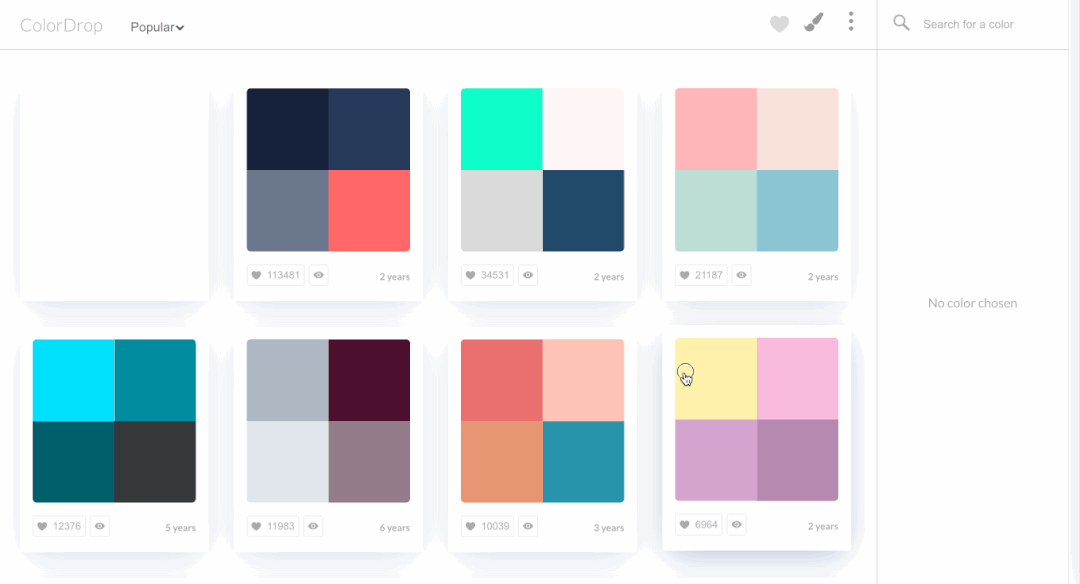Image resolution: width=1080 pixels, height=584 pixels.
Task: Toggle the eye view on the 113481 palette
Action: coord(319,275)
